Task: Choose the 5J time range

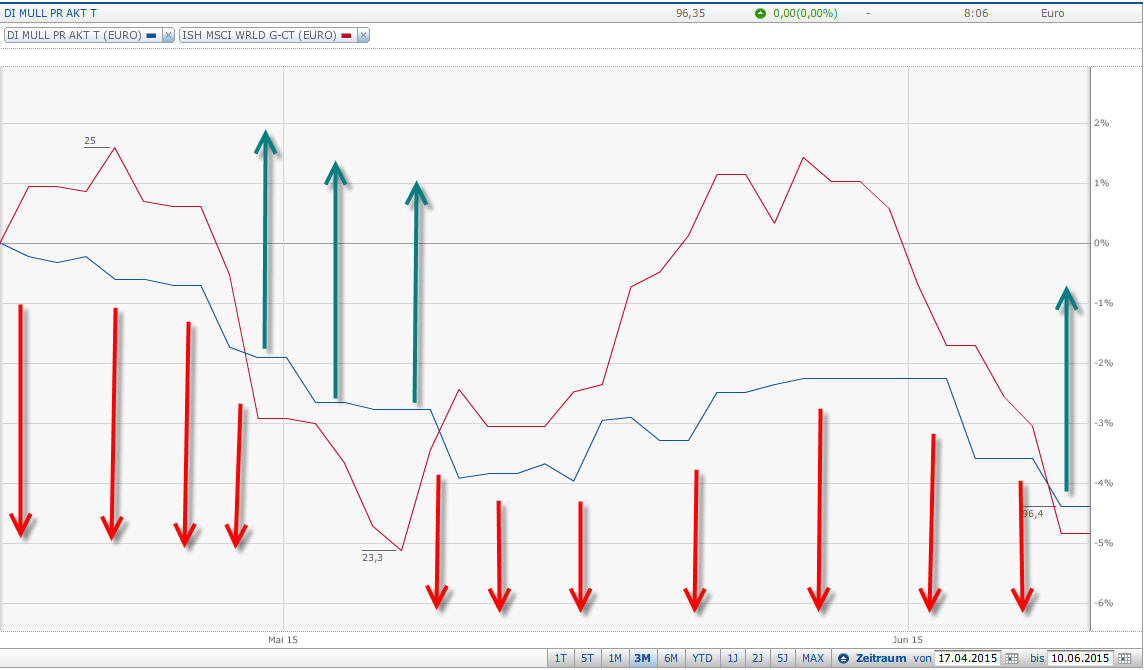Action: pyautogui.click(x=782, y=658)
